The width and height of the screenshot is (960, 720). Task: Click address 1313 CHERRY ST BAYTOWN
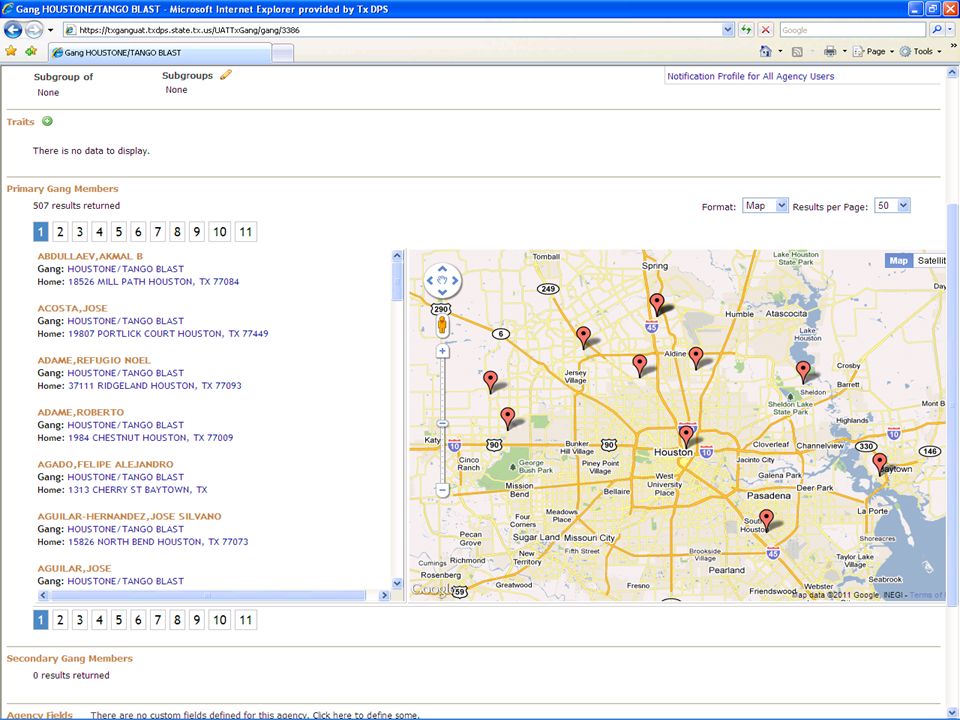[138, 490]
